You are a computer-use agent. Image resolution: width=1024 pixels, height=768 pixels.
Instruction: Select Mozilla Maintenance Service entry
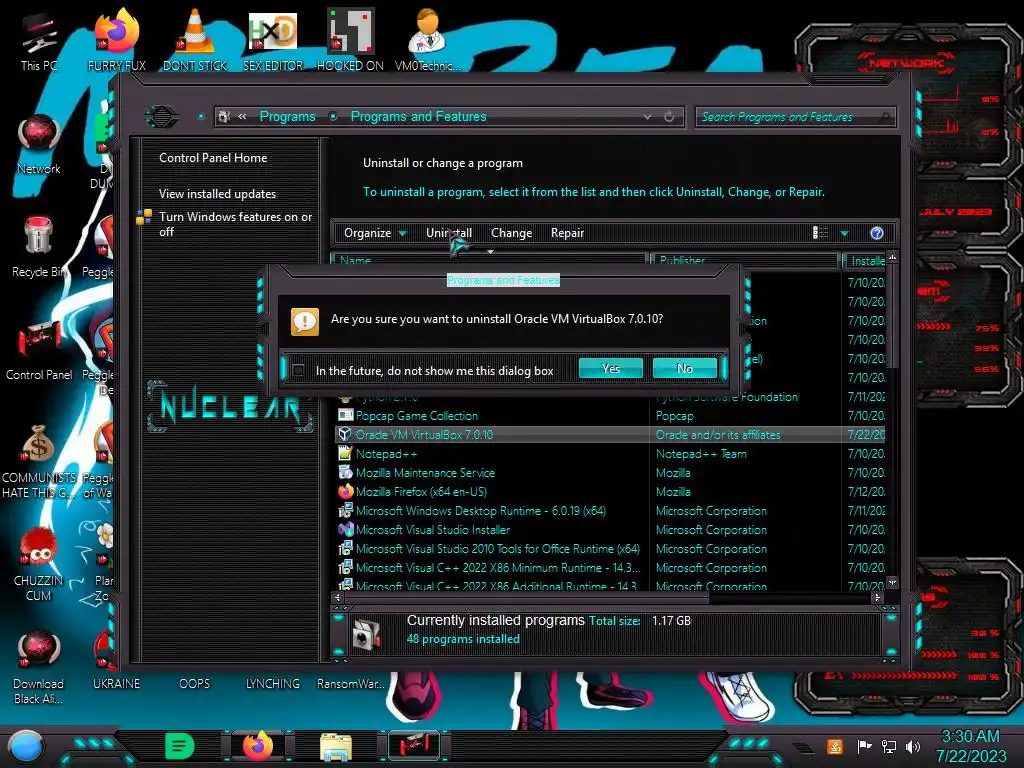coord(610,473)
